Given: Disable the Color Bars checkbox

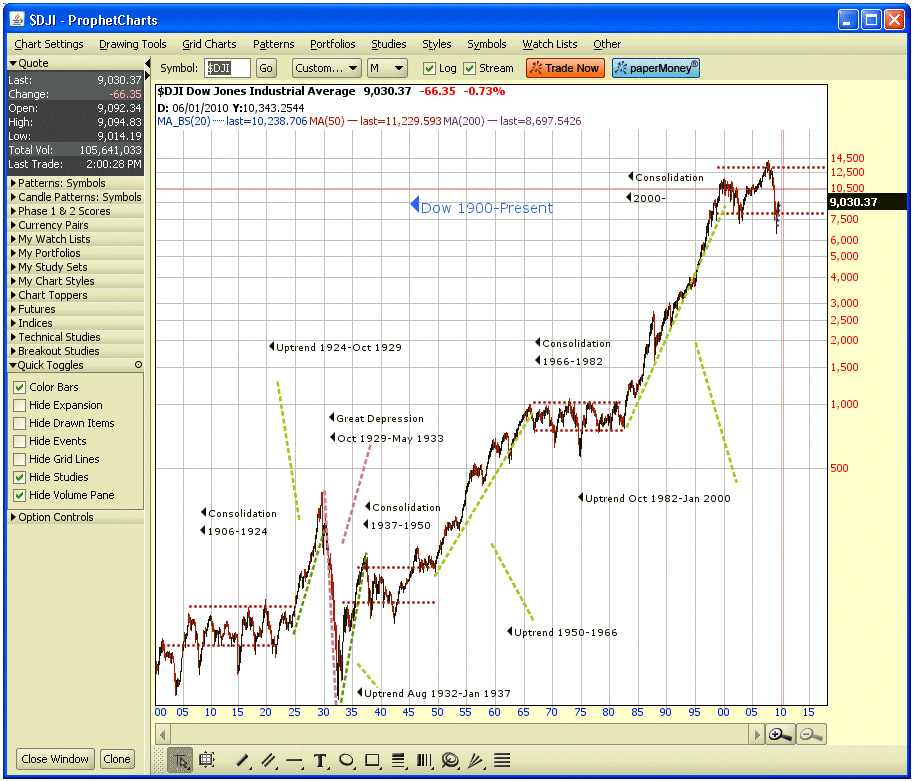Looking at the screenshot, I should tap(20, 387).
